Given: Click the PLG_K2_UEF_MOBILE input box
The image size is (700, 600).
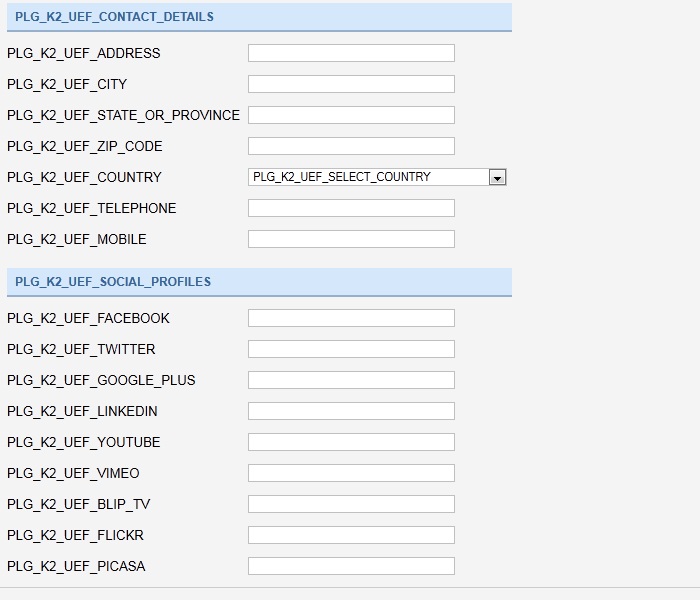Looking at the screenshot, I should click(x=351, y=239).
